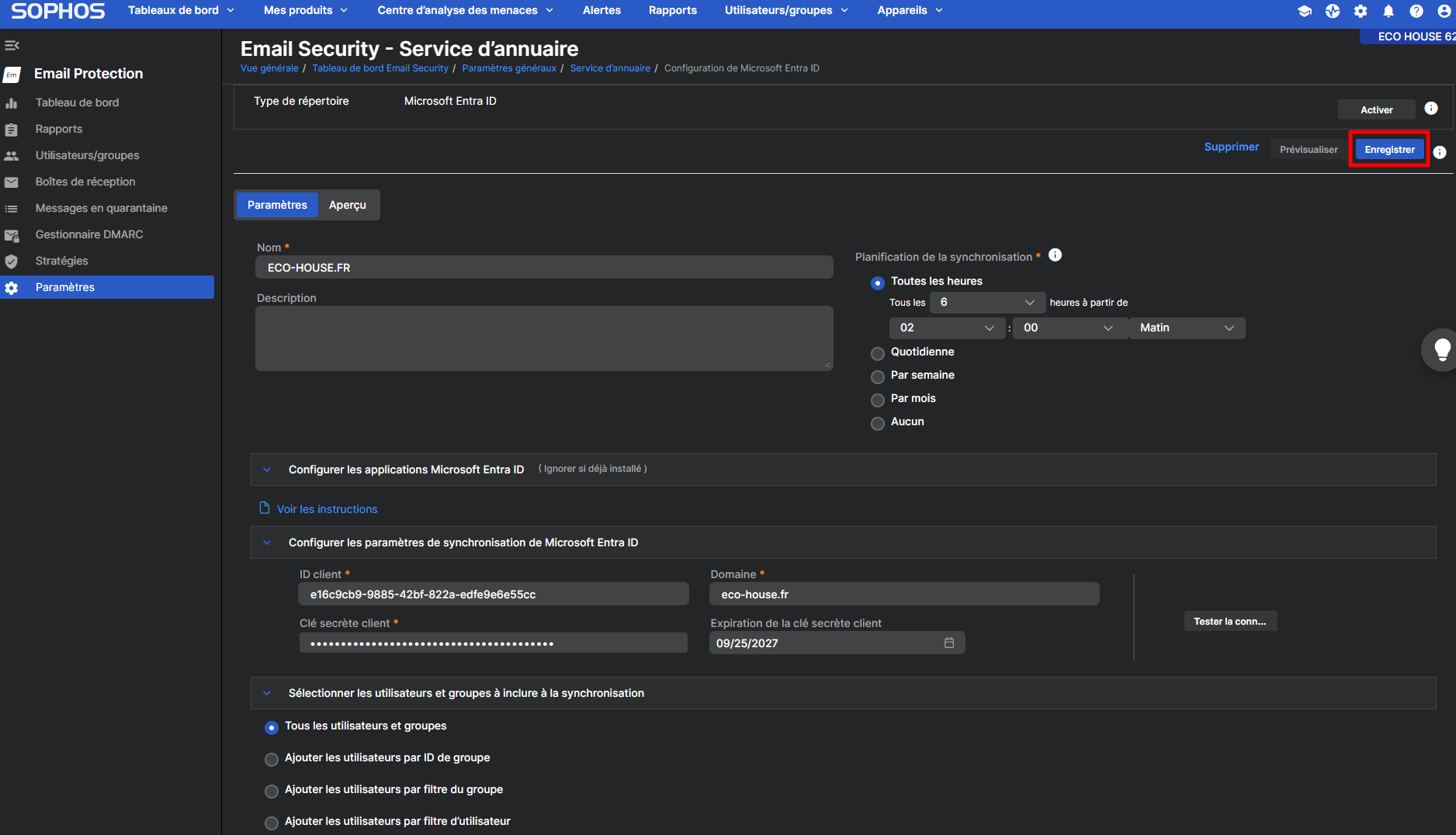Open the lightbulb tips widget
Screen dimensions: 1456x835
click(1441, 350)
